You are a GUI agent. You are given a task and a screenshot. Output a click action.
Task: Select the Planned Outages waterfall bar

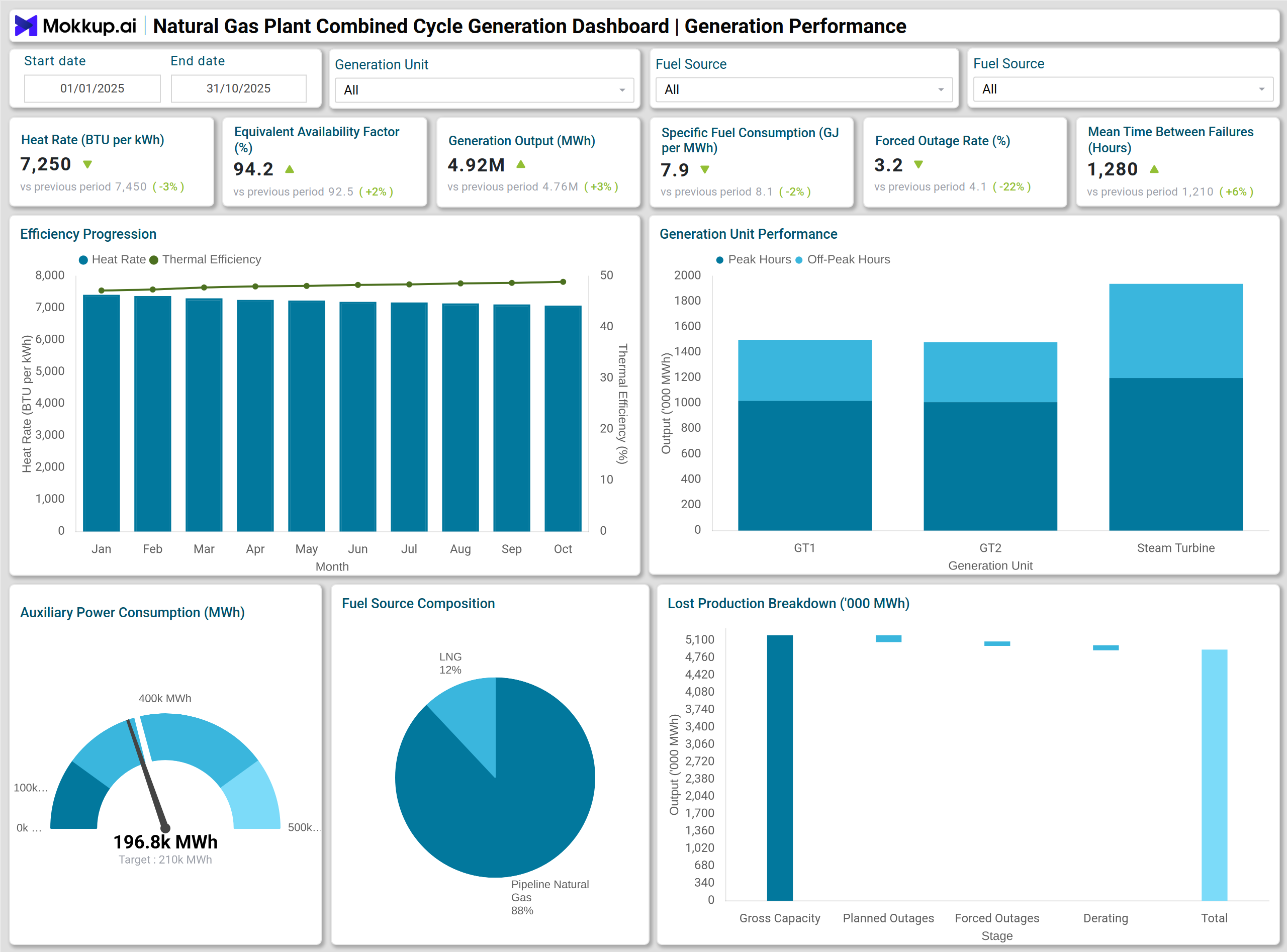click(889, 638)
